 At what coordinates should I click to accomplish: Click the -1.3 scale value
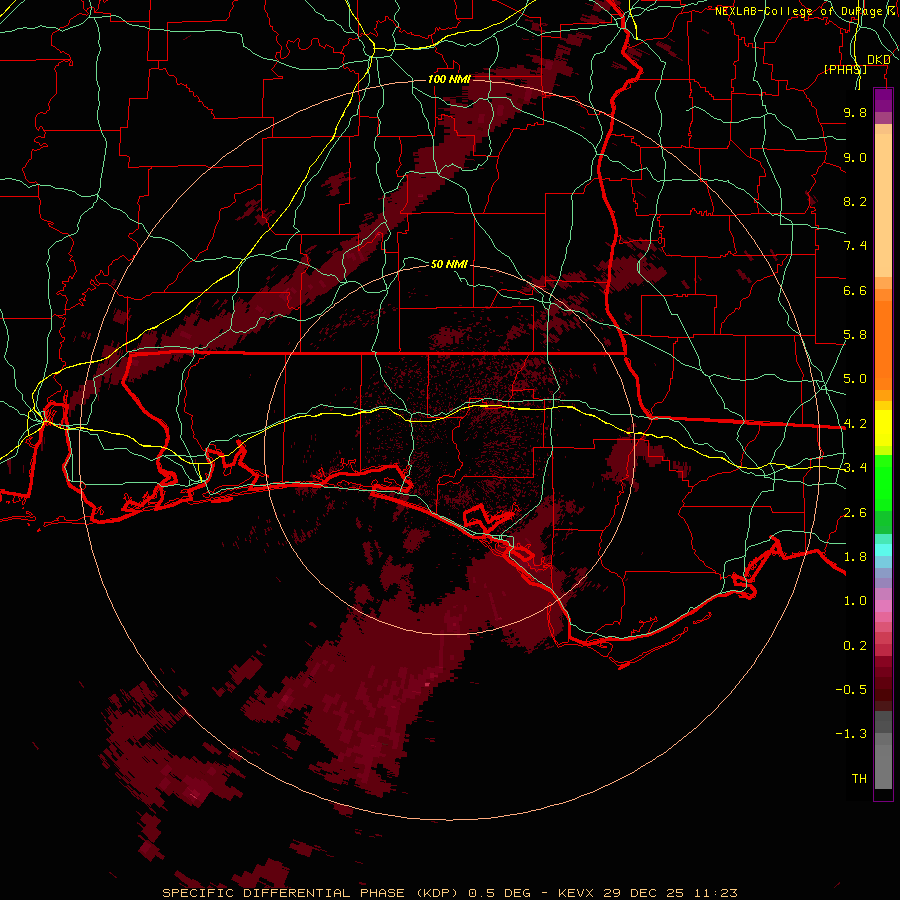click(851, 734)
